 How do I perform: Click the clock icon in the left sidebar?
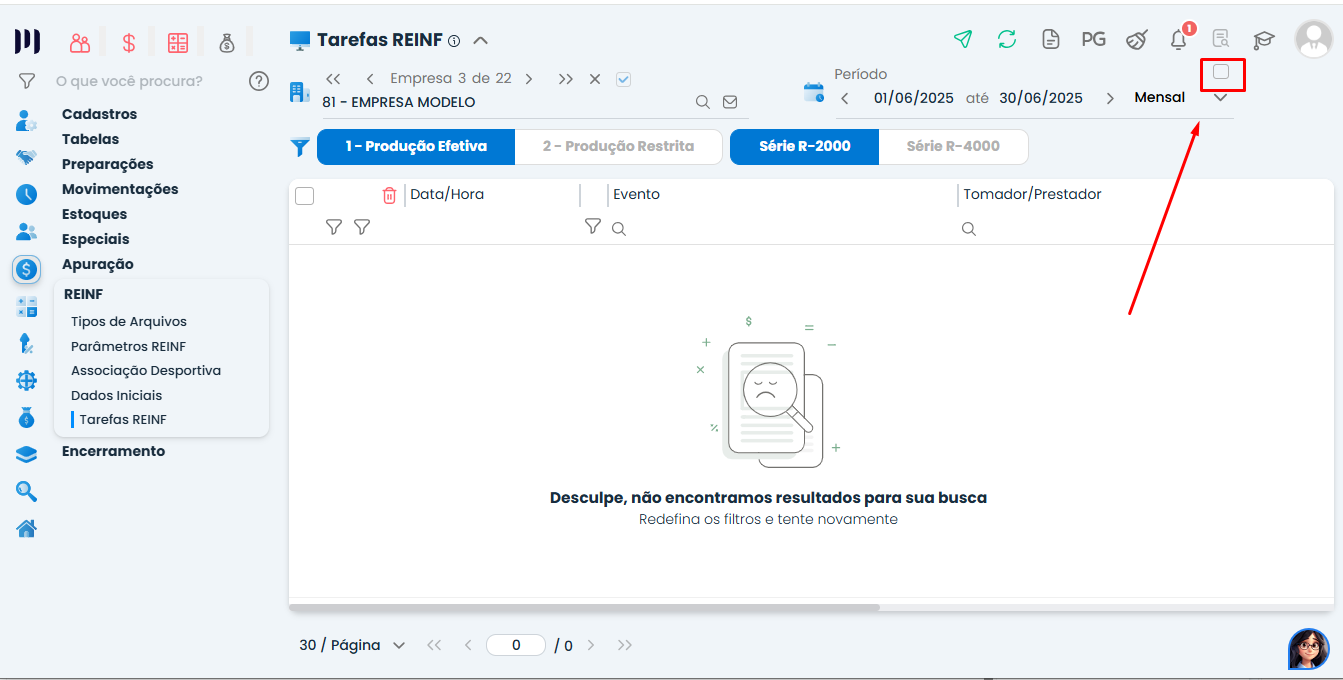[26, 194]
